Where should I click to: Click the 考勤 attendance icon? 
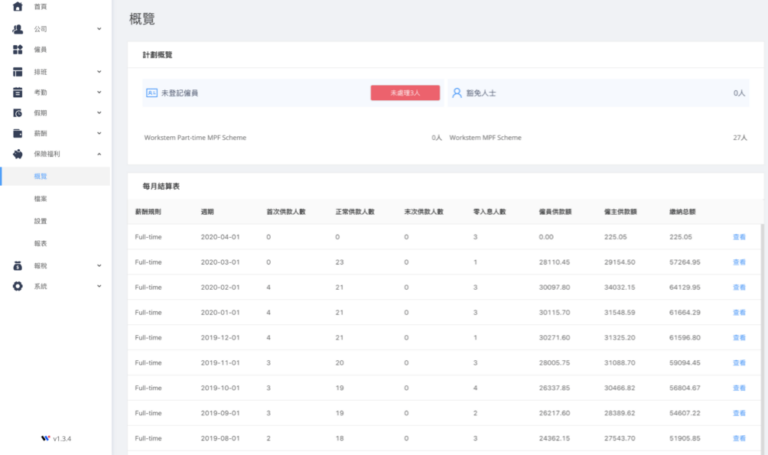(17, 92)
